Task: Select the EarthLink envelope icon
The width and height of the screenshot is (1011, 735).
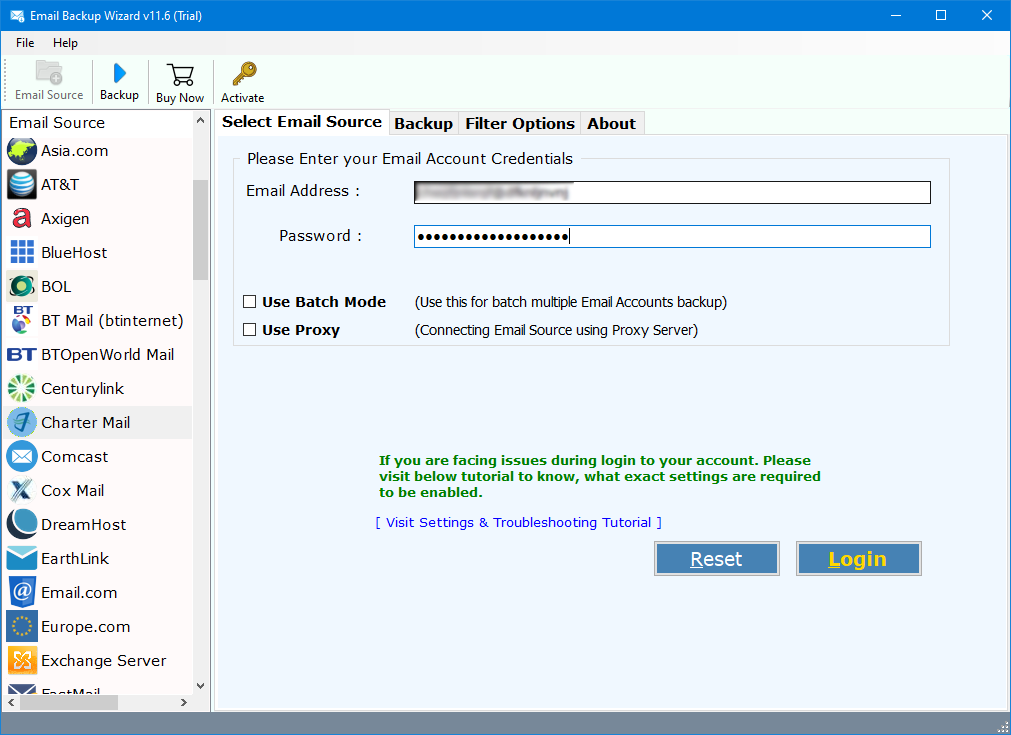Action: (x=22, y=558)
